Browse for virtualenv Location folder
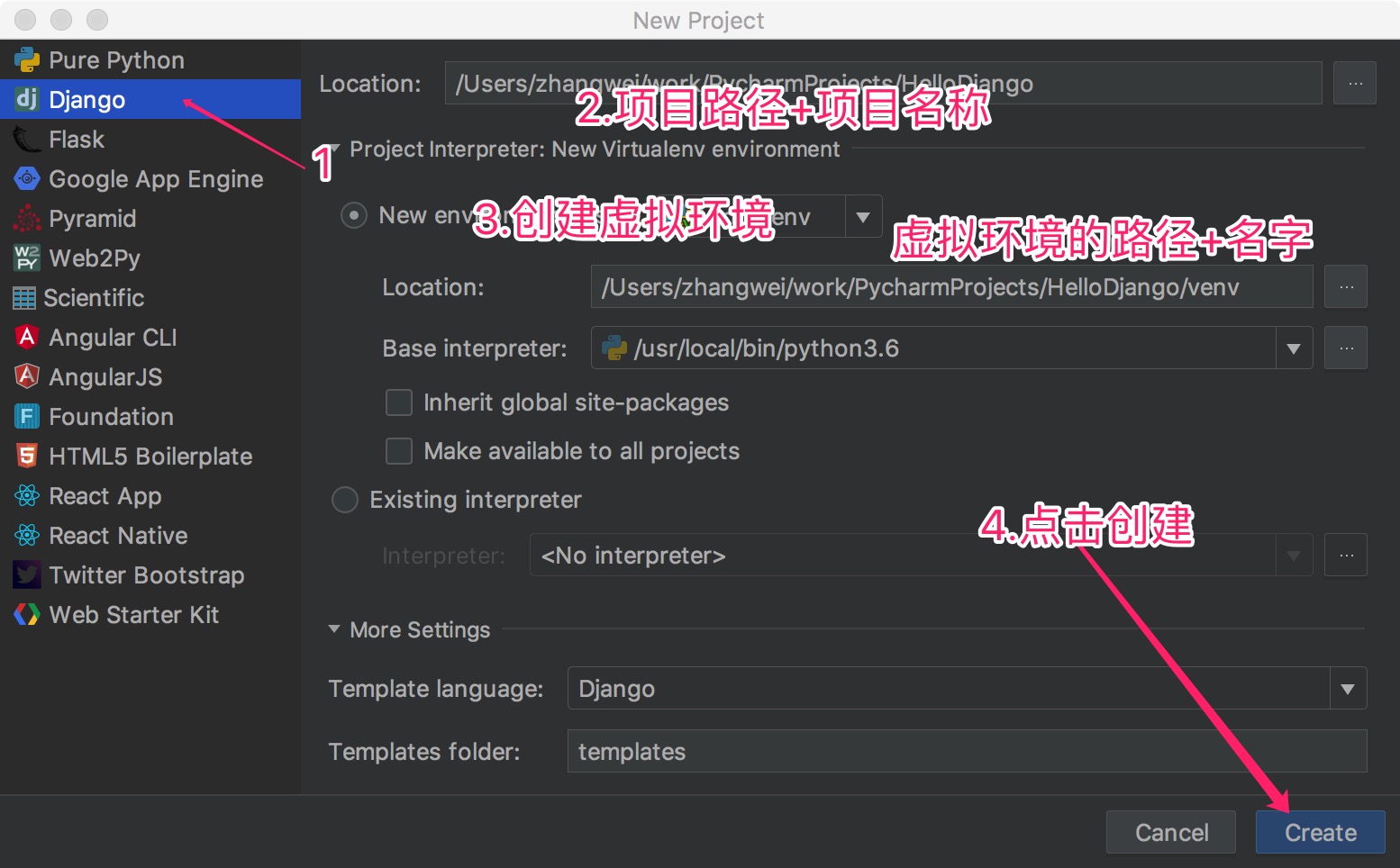 pos(1347,287)
